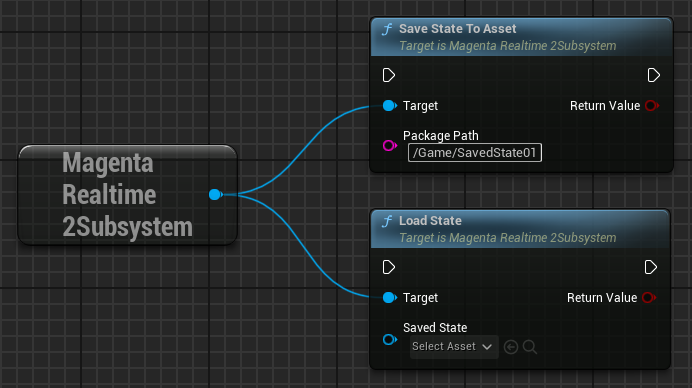Click the Package Path string pin
Viewport: 692px width, 388px height.
point(390,145)
